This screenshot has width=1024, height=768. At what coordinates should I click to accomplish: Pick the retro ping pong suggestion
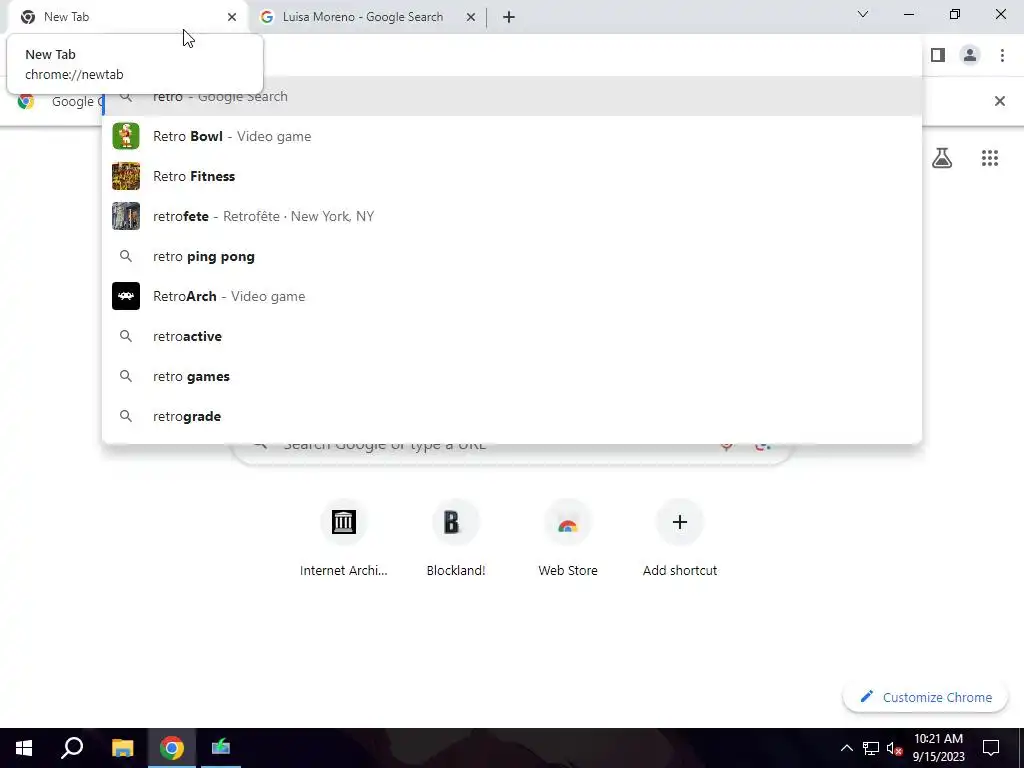[512, 256]
